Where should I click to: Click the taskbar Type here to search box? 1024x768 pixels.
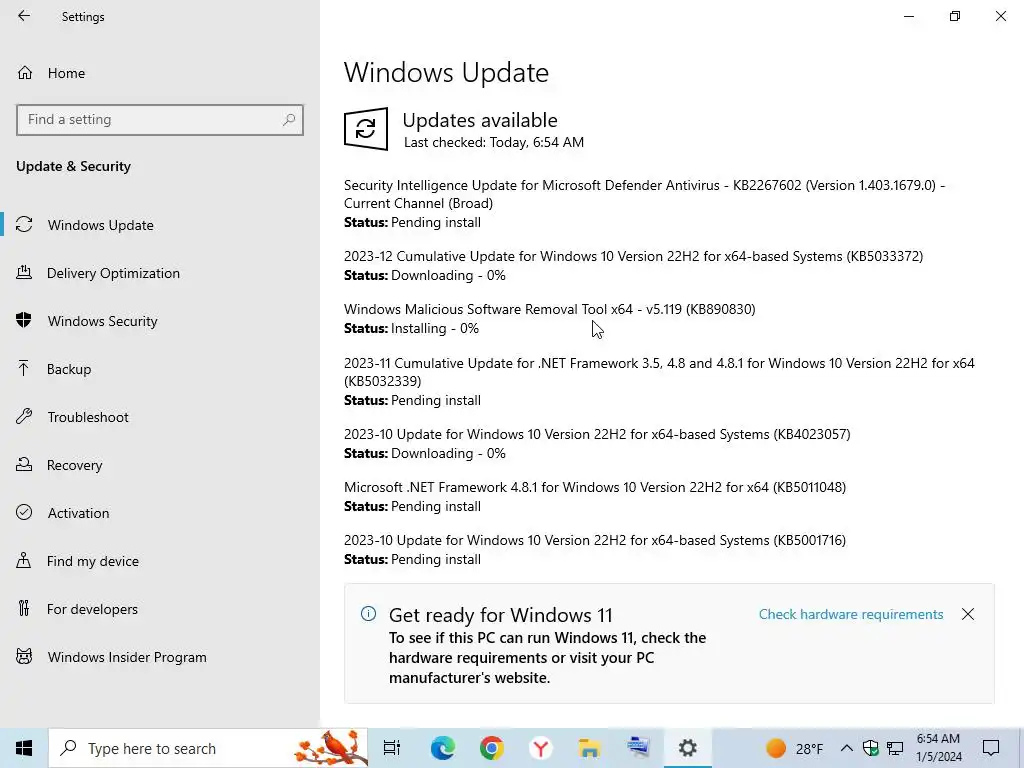pyautogui.click(x=208, y=748)
